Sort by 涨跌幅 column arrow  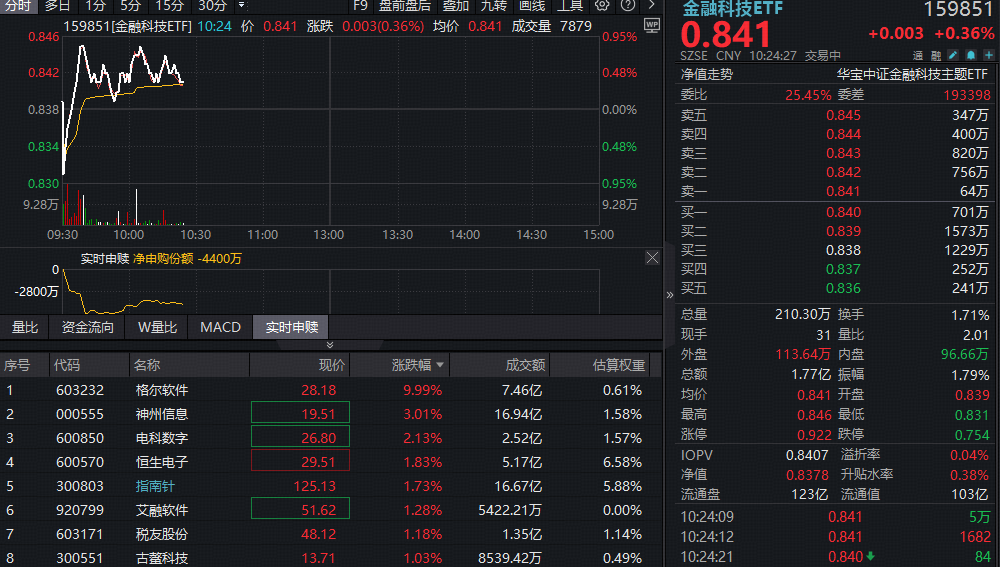click(x=440, y=365)
